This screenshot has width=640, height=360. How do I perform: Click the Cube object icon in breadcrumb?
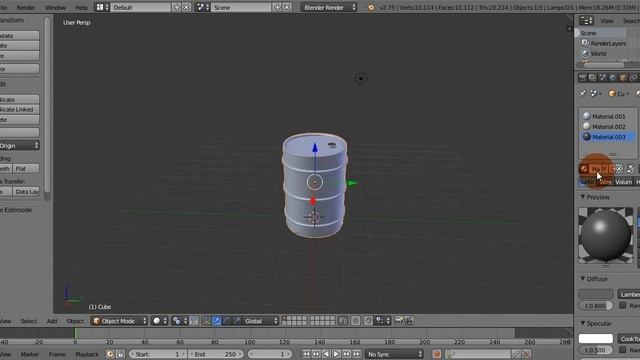tap(611, 93)
